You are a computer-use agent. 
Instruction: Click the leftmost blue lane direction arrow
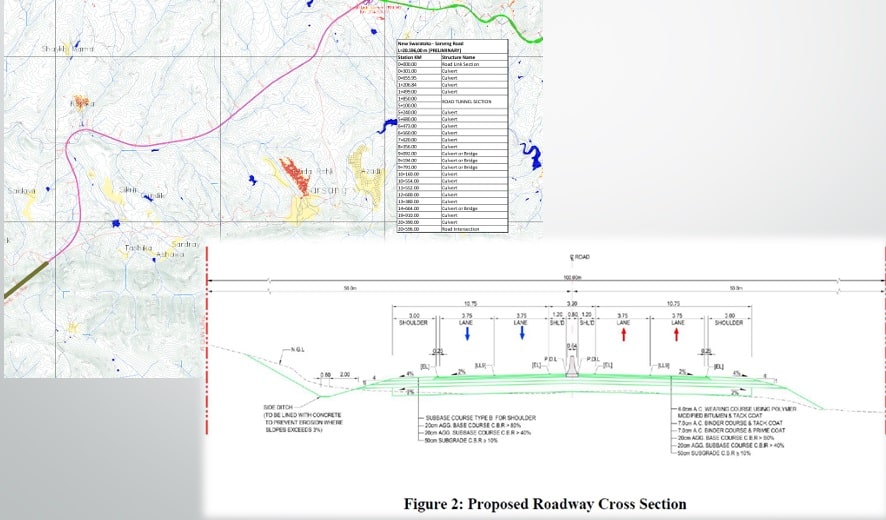tap(467, 334)
